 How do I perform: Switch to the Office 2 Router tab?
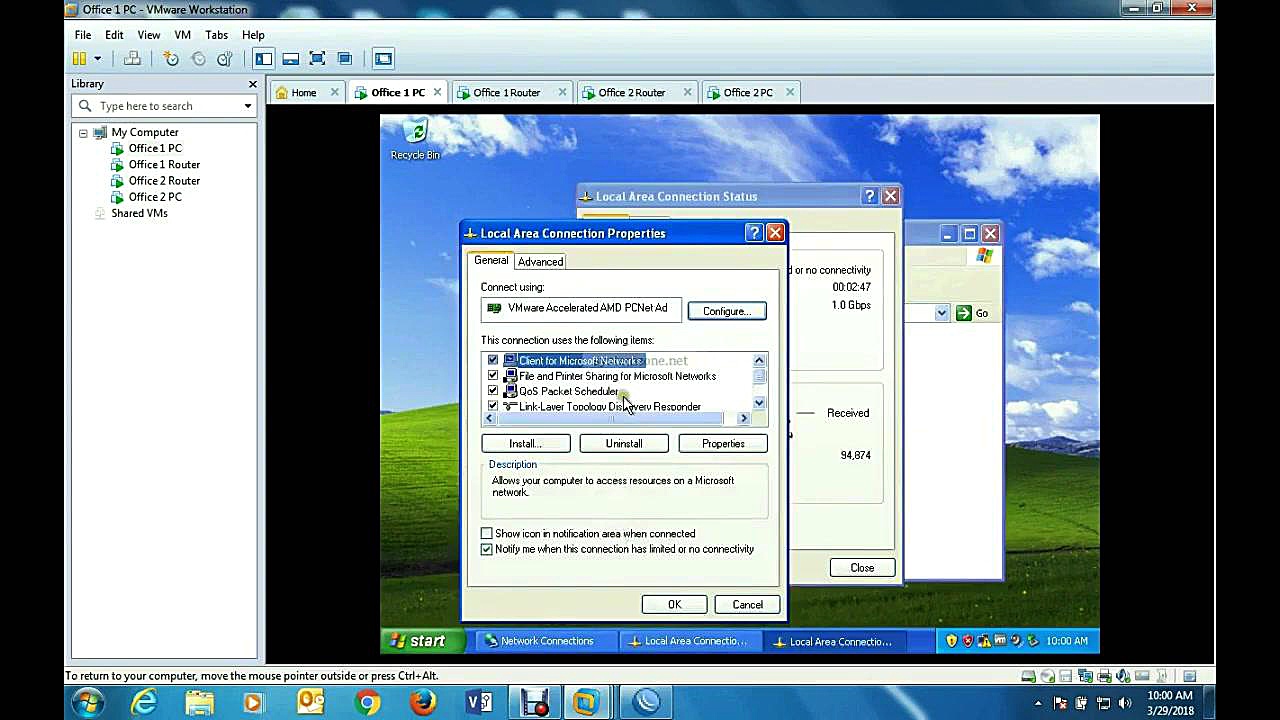point(631,93)
